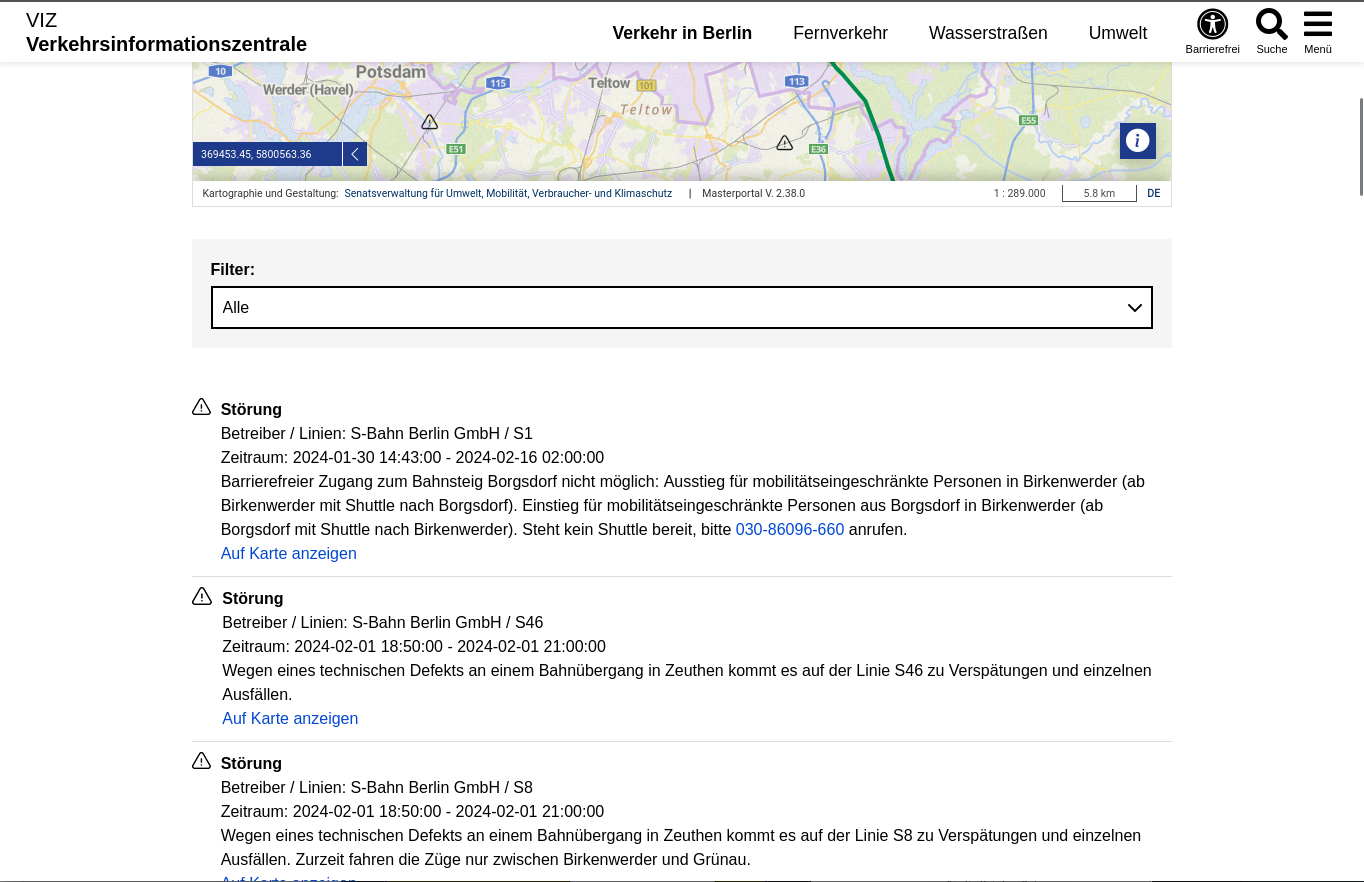Click the warning icon beside the S46 Störung

click(x=202, y=597)
